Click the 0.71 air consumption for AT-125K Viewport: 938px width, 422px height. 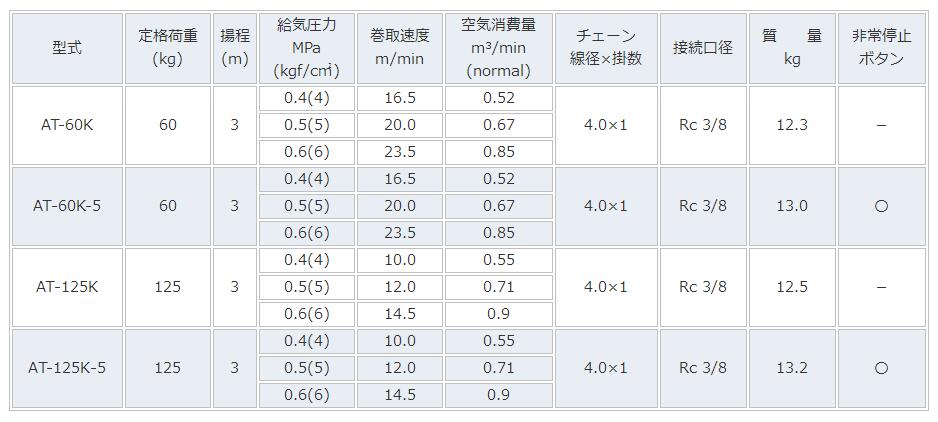click(x=498, y=287)
